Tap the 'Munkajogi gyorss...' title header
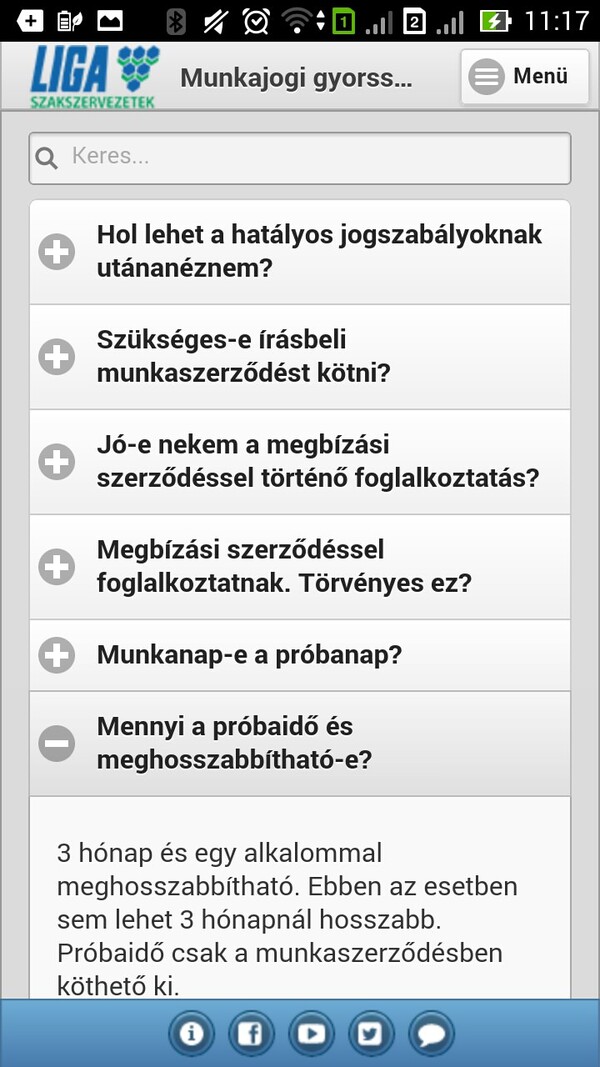Image resolution: width=600 pixels, height=1067 pixels. [x=295, y=78]
